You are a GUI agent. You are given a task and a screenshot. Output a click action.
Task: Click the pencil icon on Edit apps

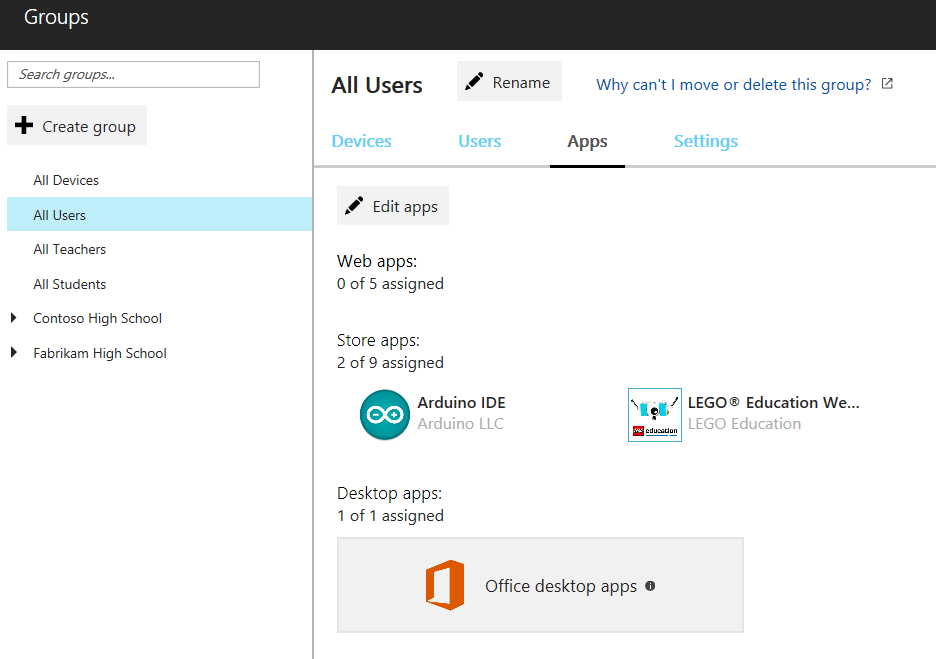coord(354,205)
